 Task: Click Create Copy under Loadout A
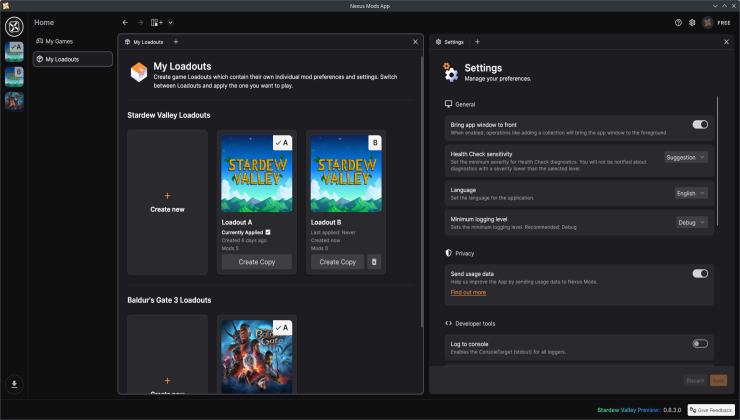[x=256, y=262]
